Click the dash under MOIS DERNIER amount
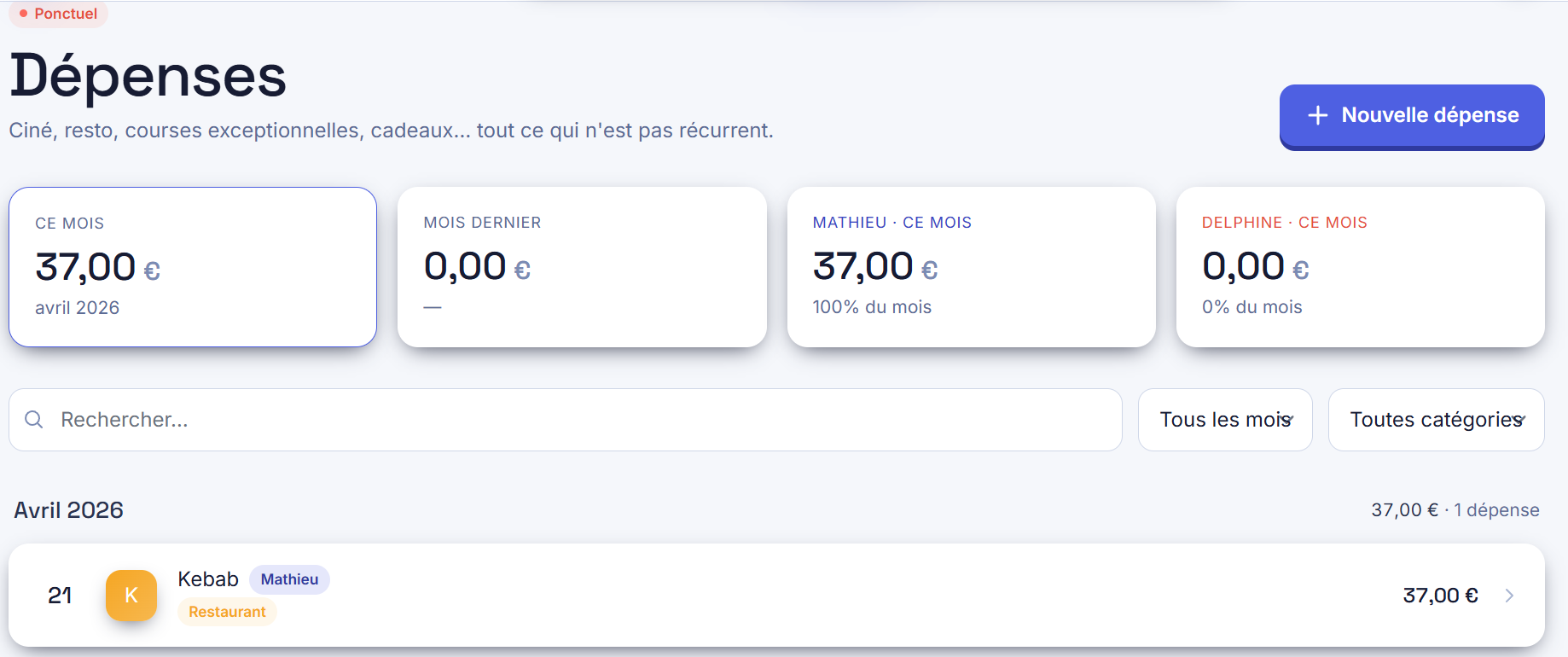The width and height of the screenshot is (1568, 657). pos(432,306)
